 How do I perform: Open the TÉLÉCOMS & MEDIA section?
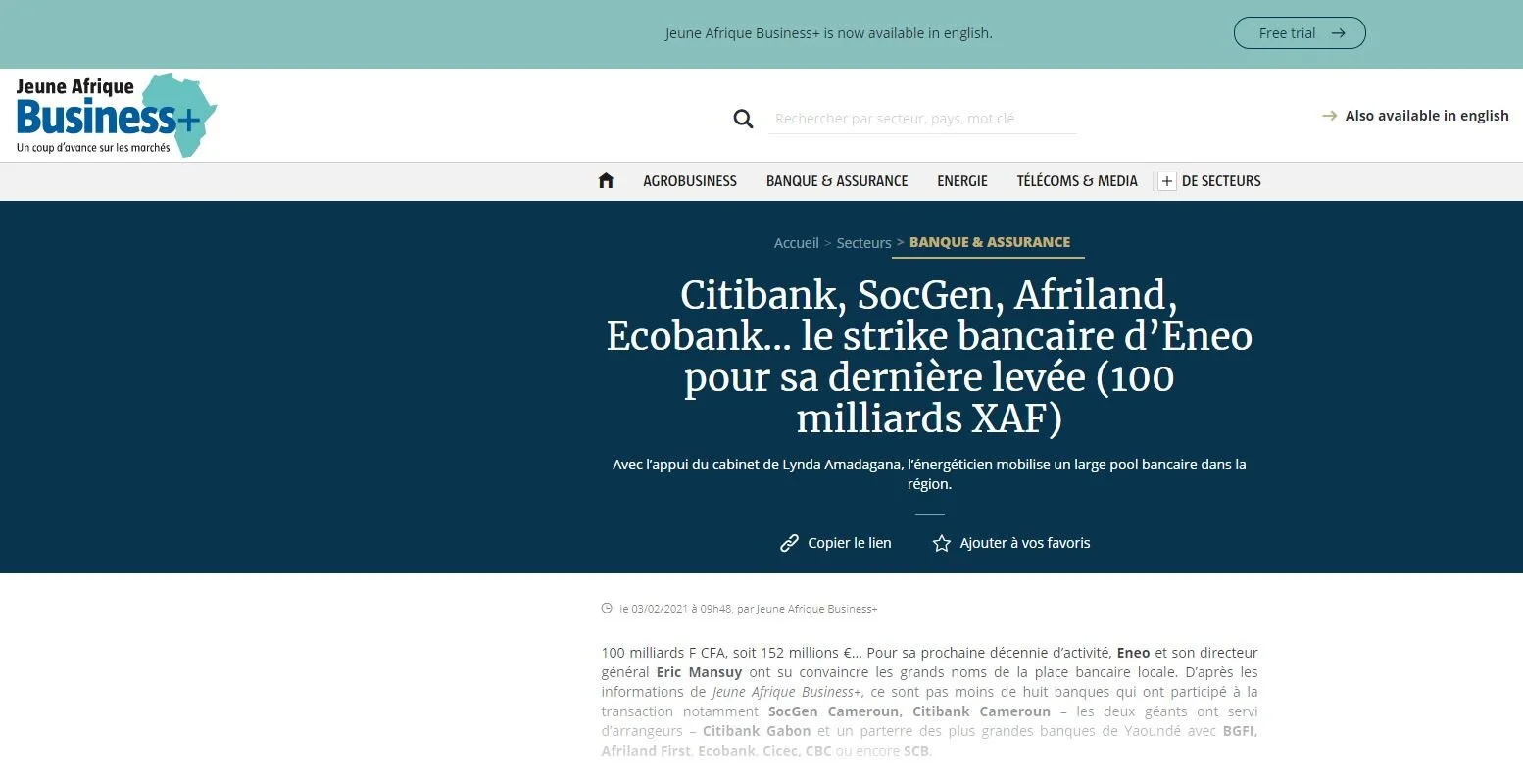tap(1077, 181)
